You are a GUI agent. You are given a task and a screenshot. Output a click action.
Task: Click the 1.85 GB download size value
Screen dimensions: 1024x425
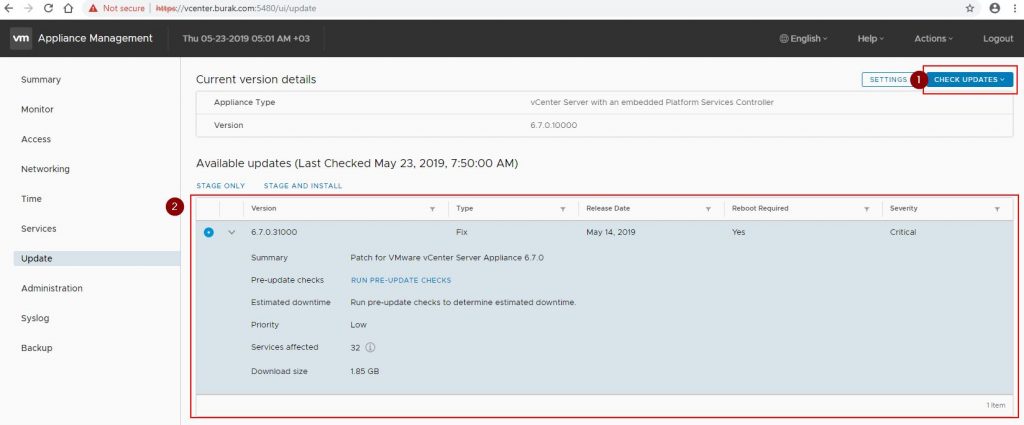(x=365, y=371)
